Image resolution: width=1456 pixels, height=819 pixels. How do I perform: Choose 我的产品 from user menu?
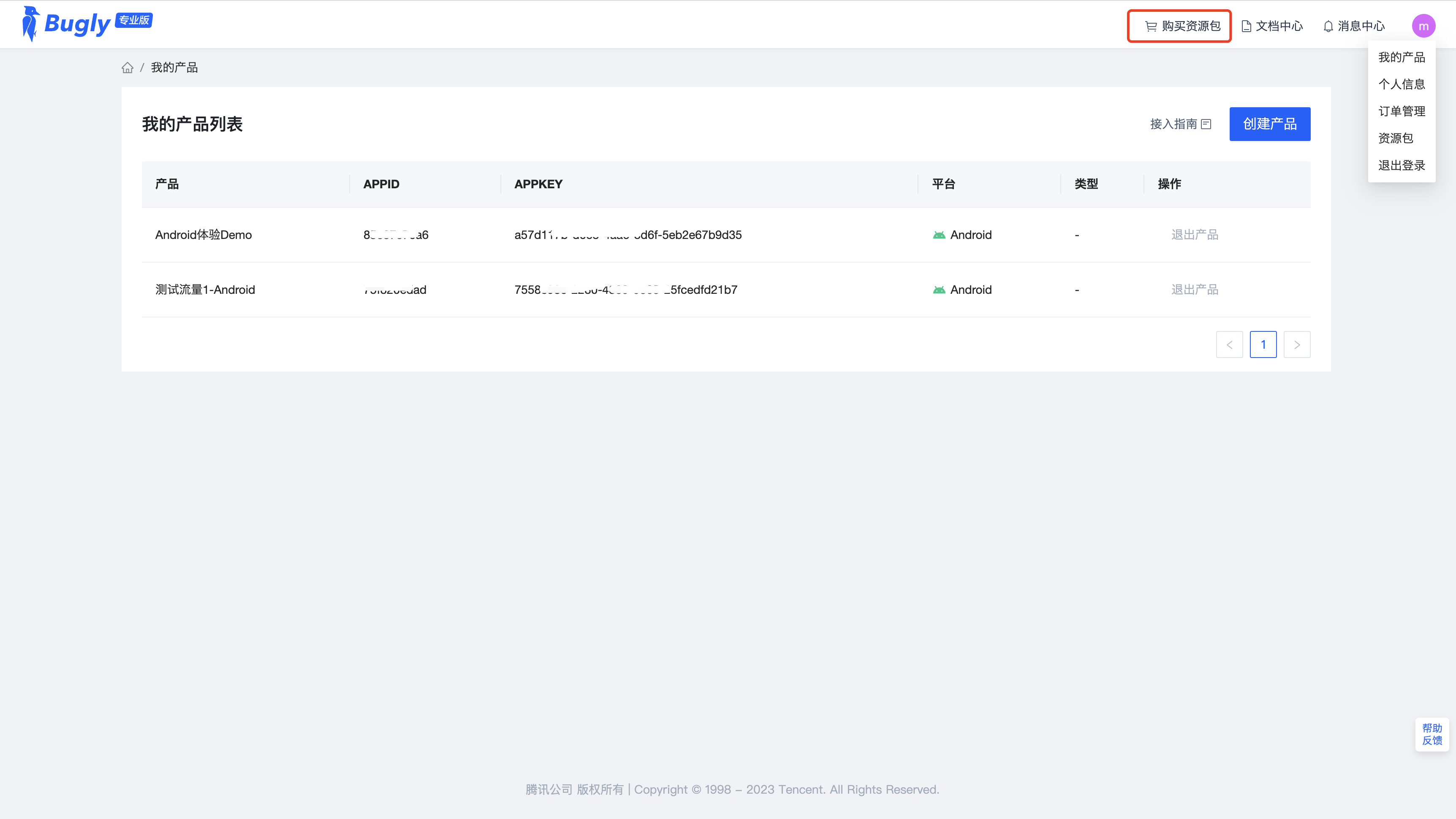[x=1402, y=57]
